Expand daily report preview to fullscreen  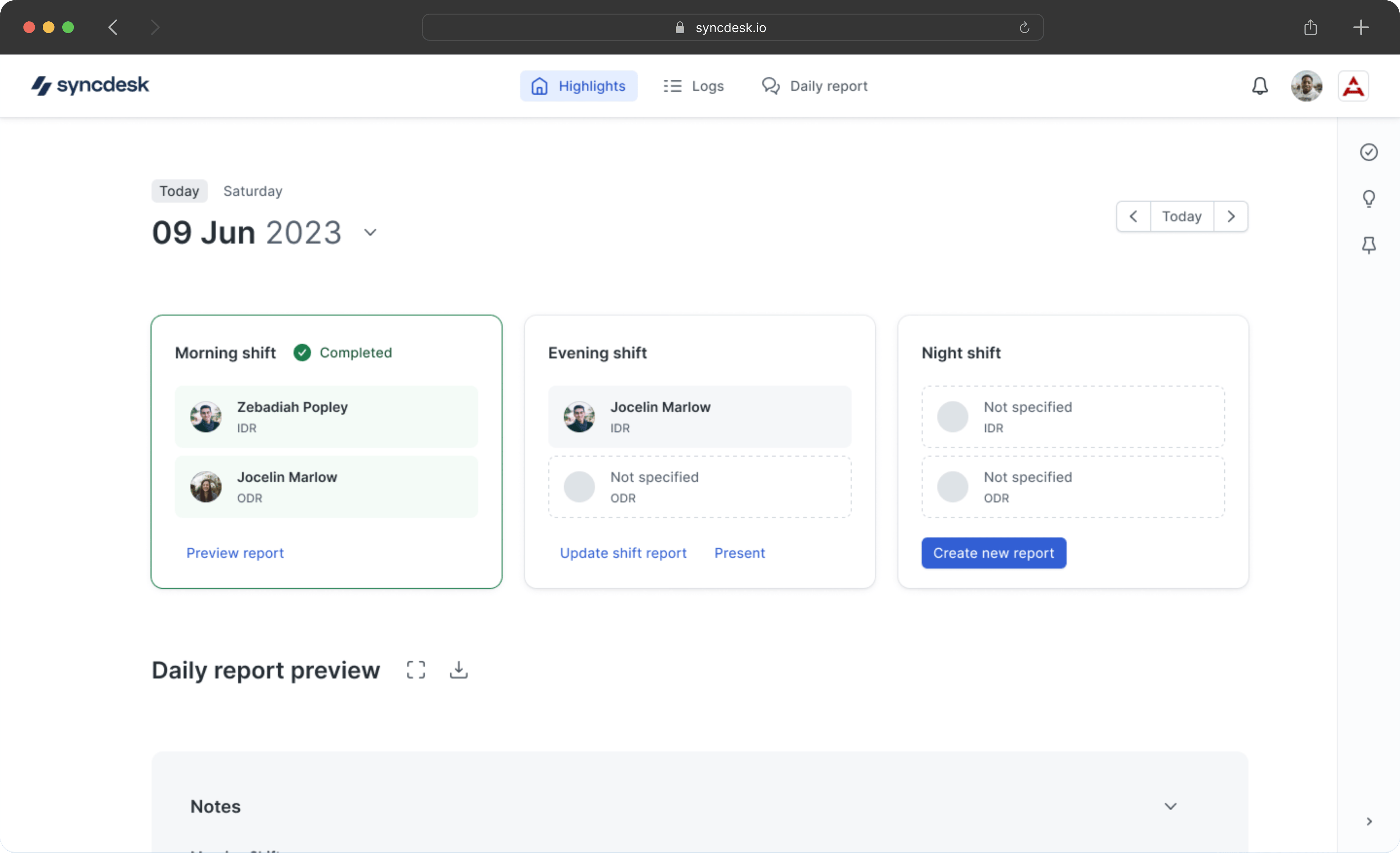coord(415,670)
